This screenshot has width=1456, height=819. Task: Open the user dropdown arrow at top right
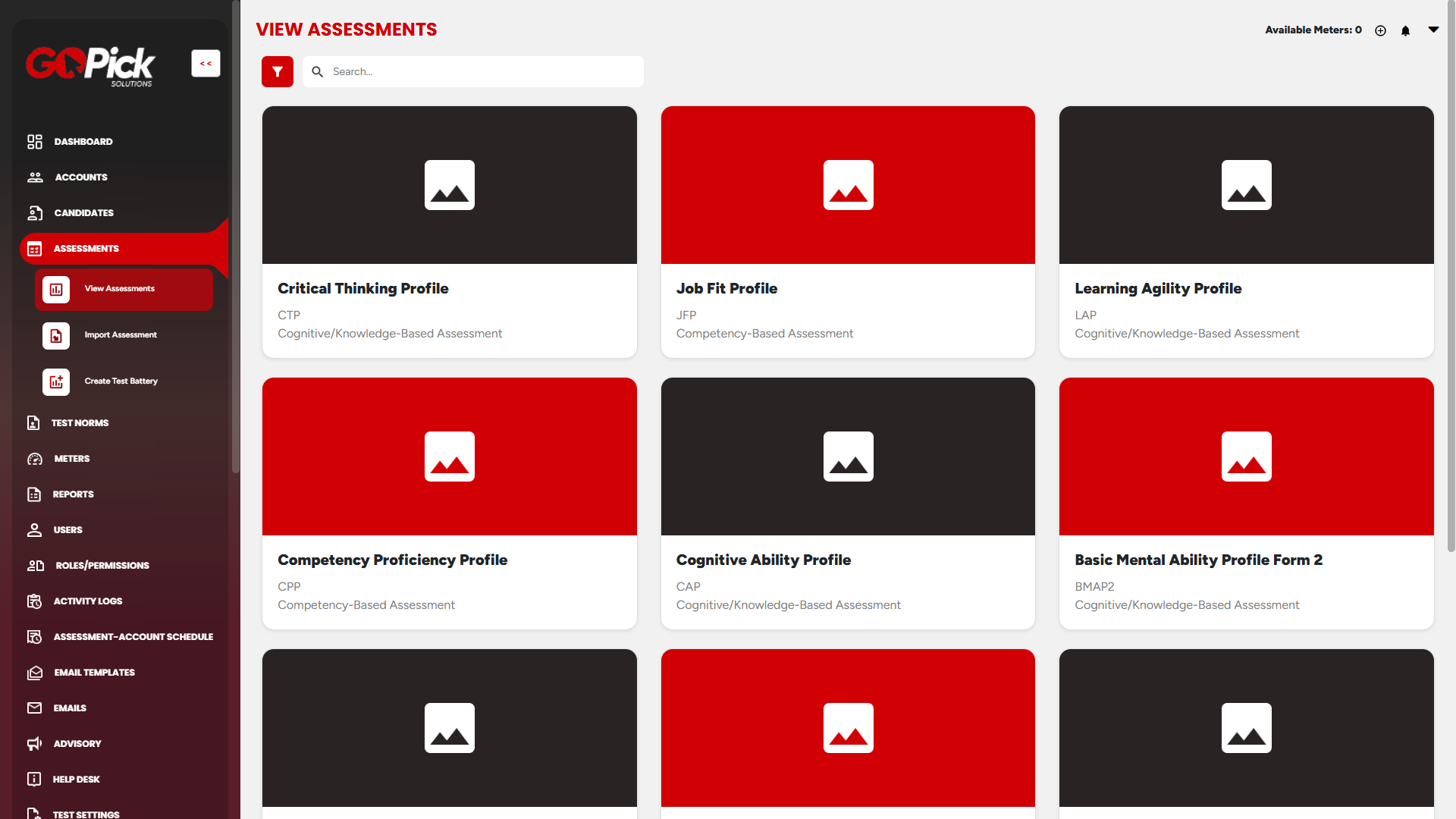1433,30
